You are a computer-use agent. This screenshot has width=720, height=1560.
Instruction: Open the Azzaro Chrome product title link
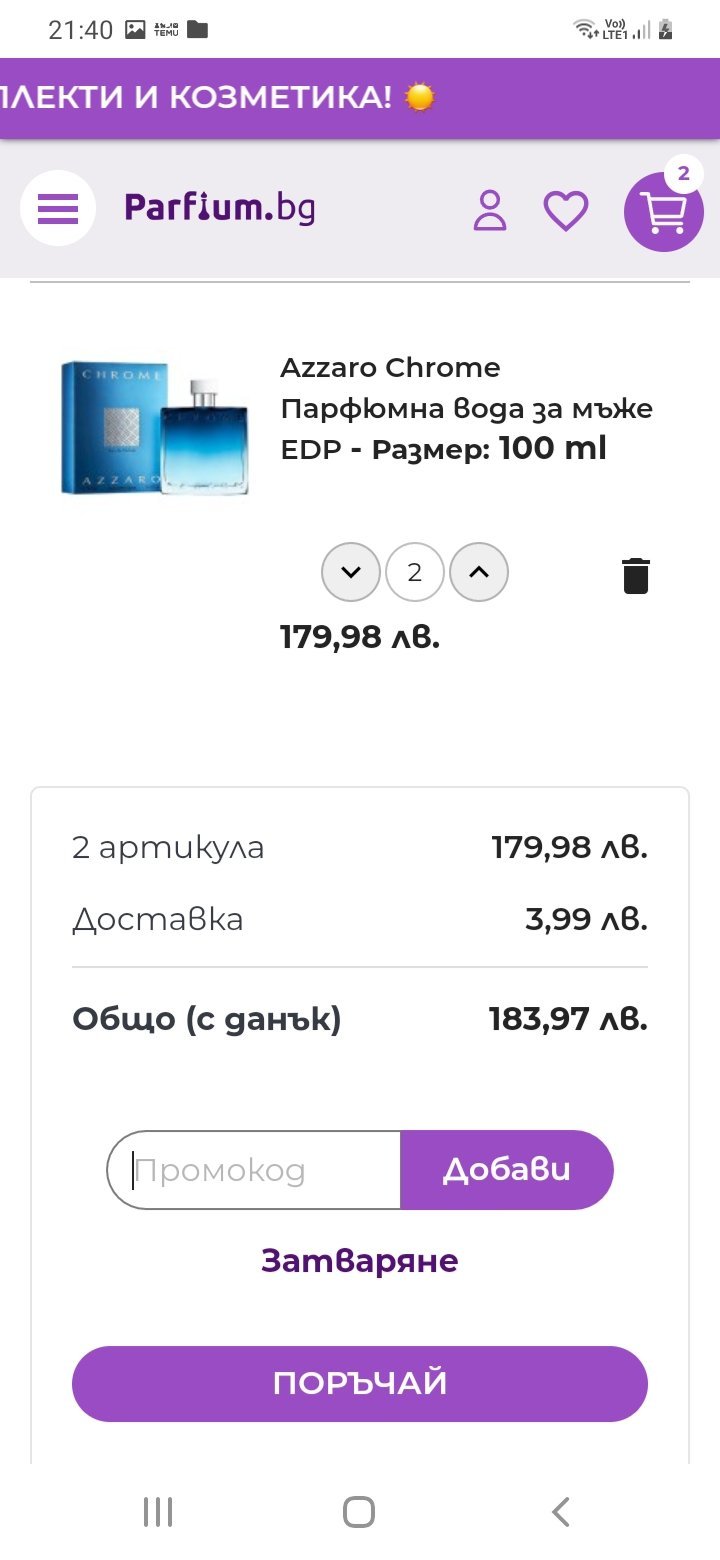point(466,408)
